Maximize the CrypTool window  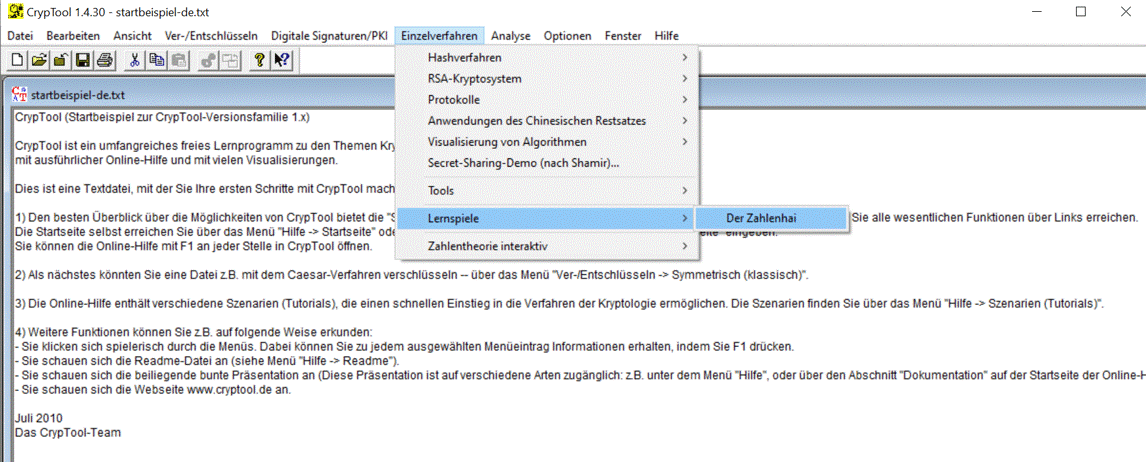1081,12
